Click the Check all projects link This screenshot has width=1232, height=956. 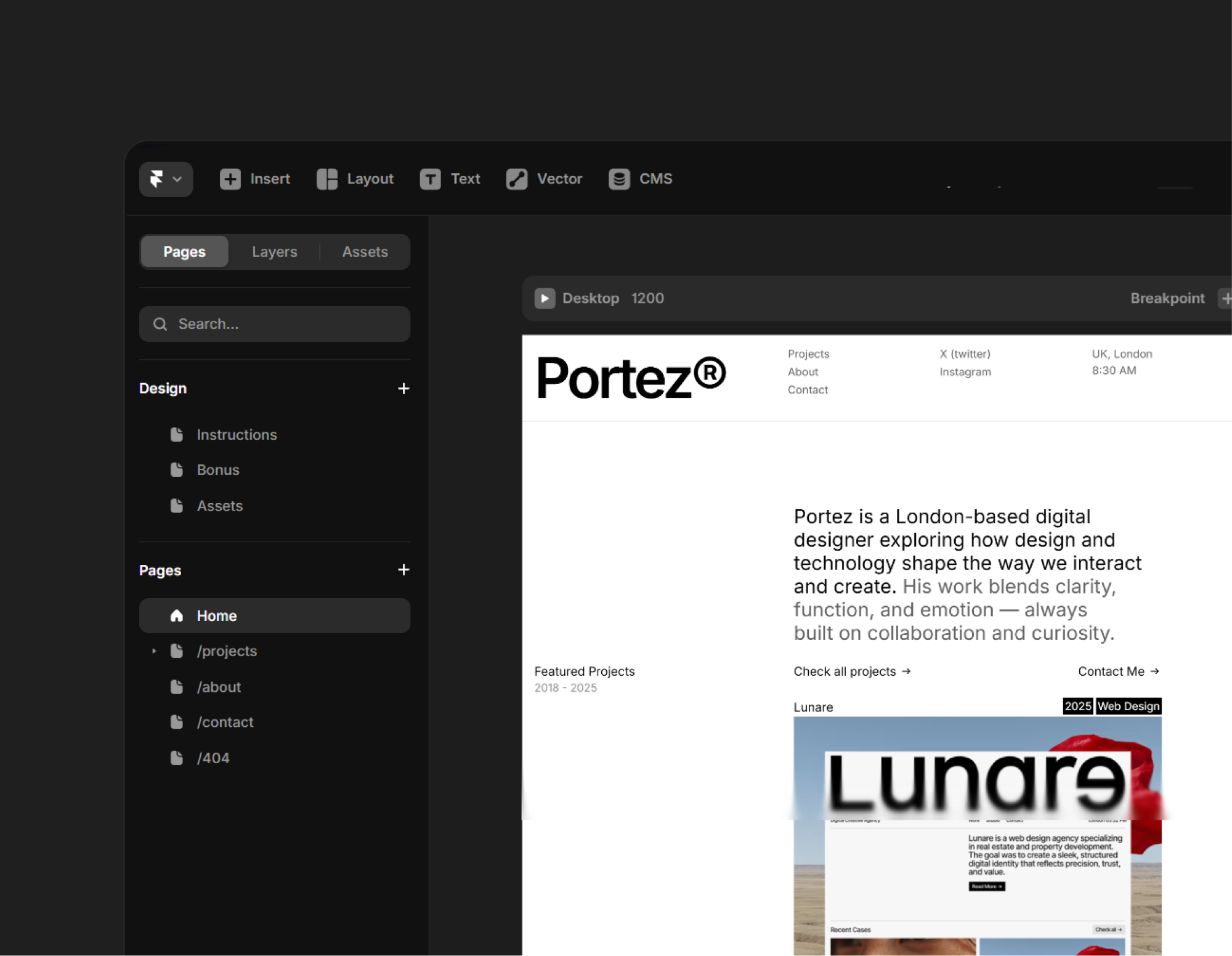(851, 671)
